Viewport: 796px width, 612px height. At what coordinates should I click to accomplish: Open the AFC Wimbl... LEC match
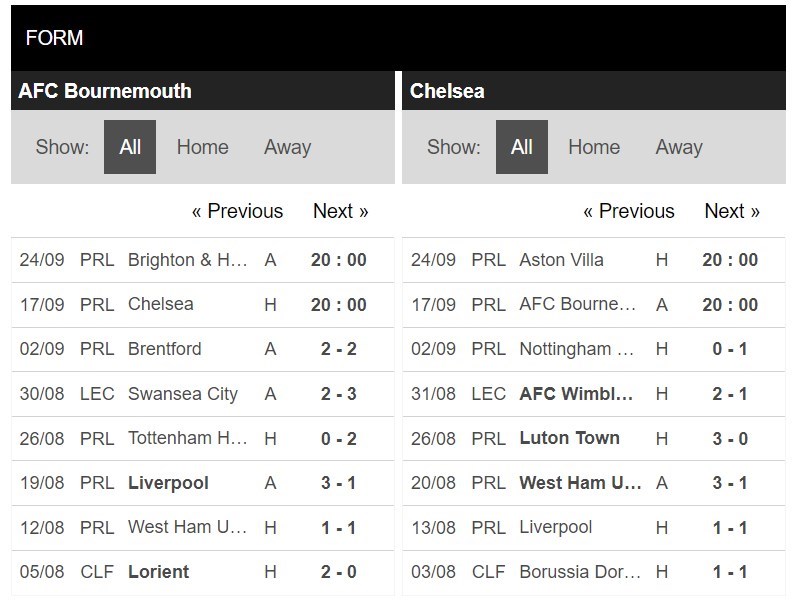click(594, 394)
